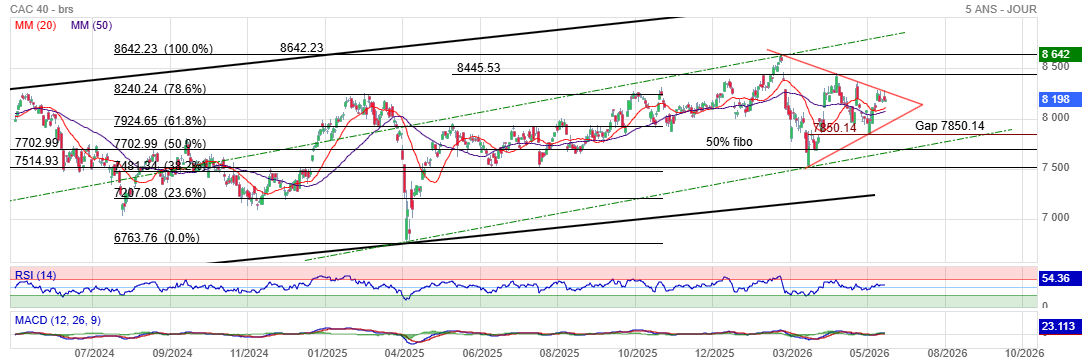The image size is (1082, 363).
Task: Click the 03/2026 date axis label
Action: pos(792,353)
